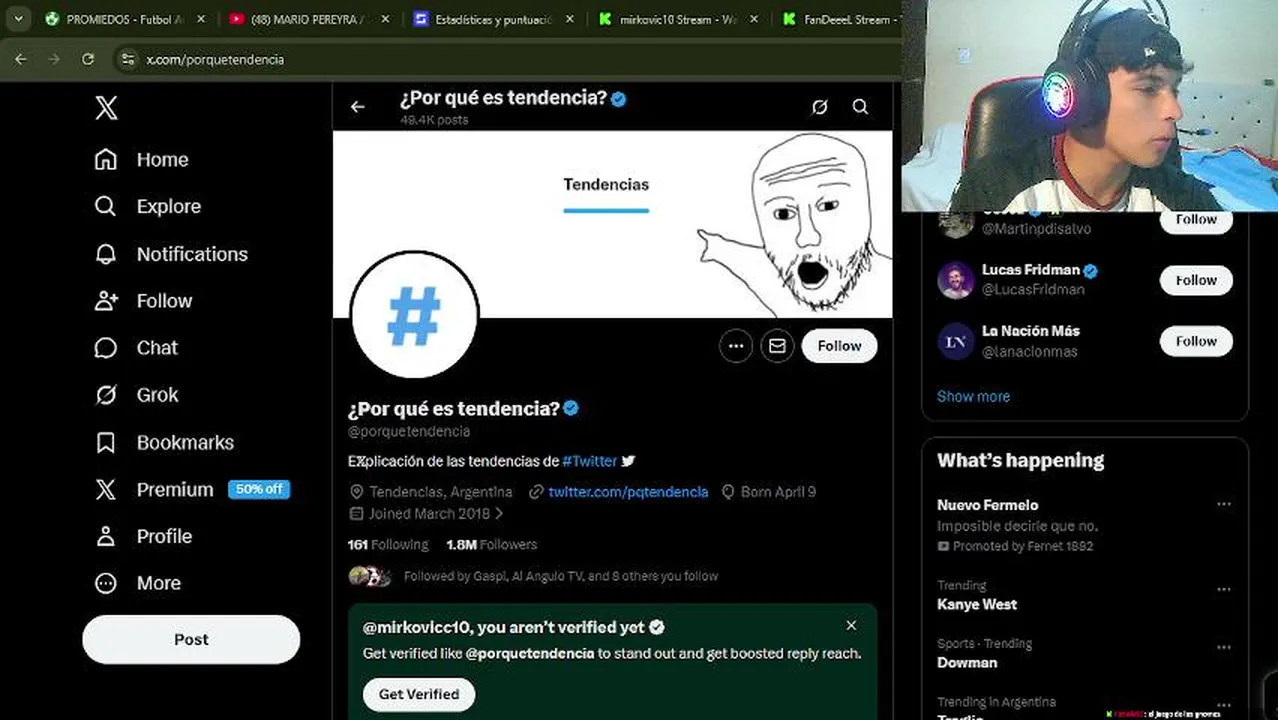
Task: Expand More options in the sidebar
Action: click(x=138, y=583)
